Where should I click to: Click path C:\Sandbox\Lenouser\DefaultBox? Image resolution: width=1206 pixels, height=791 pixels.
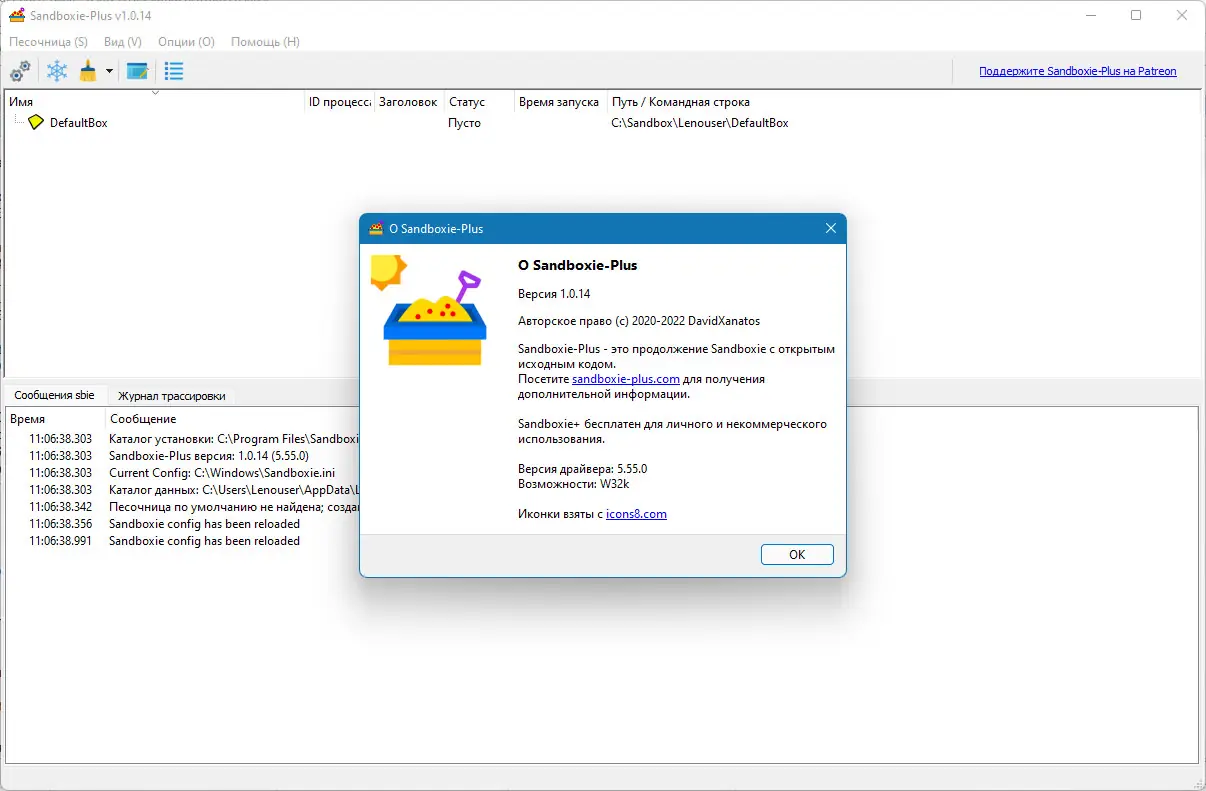pyautogui.click(x=700, y=123)
